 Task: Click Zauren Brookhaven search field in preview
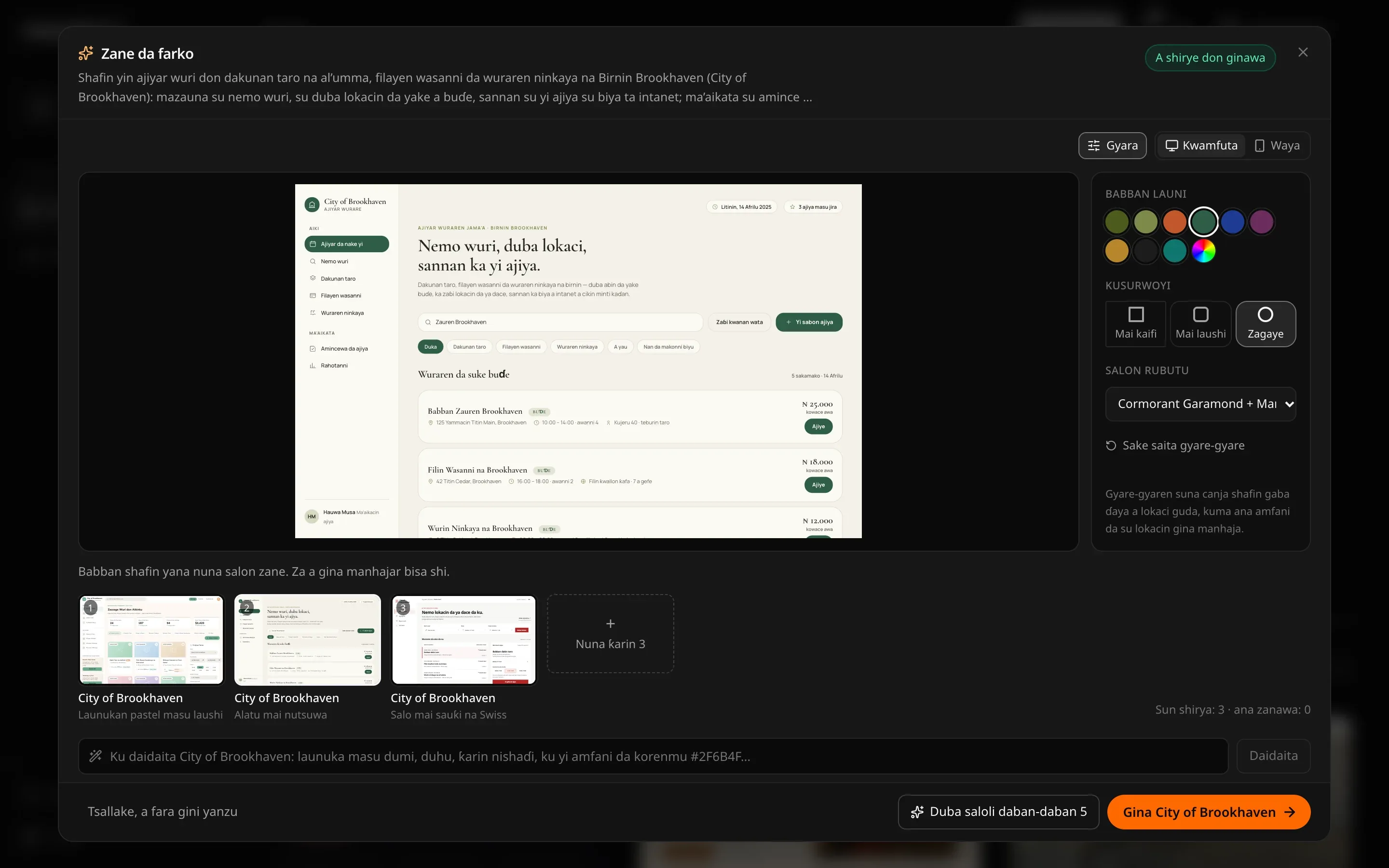click(x=560, y=322)
